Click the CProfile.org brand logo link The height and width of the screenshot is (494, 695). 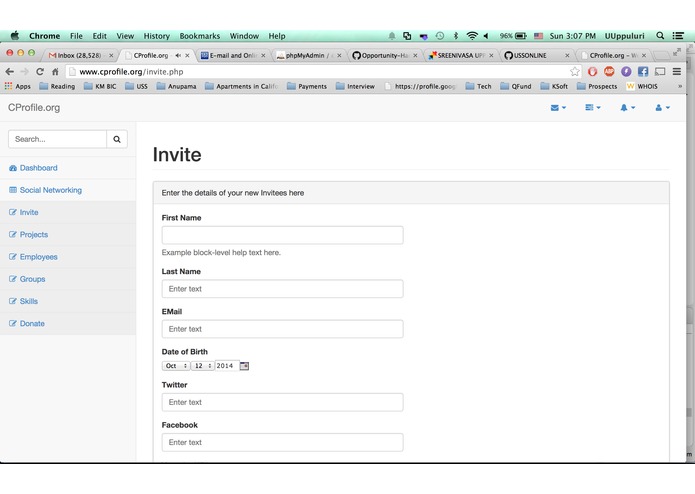point(34,108)
